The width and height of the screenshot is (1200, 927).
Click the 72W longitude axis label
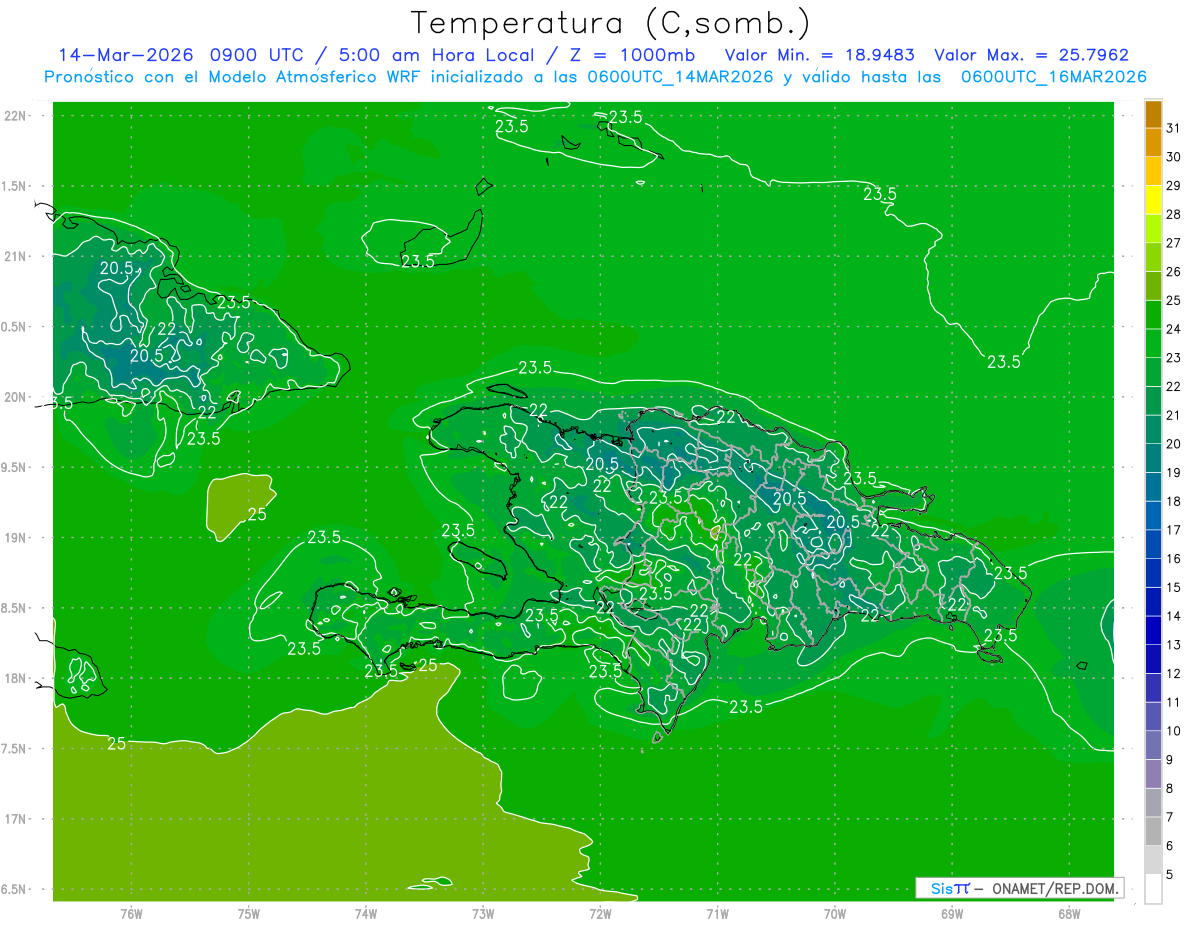click(600, 913)
